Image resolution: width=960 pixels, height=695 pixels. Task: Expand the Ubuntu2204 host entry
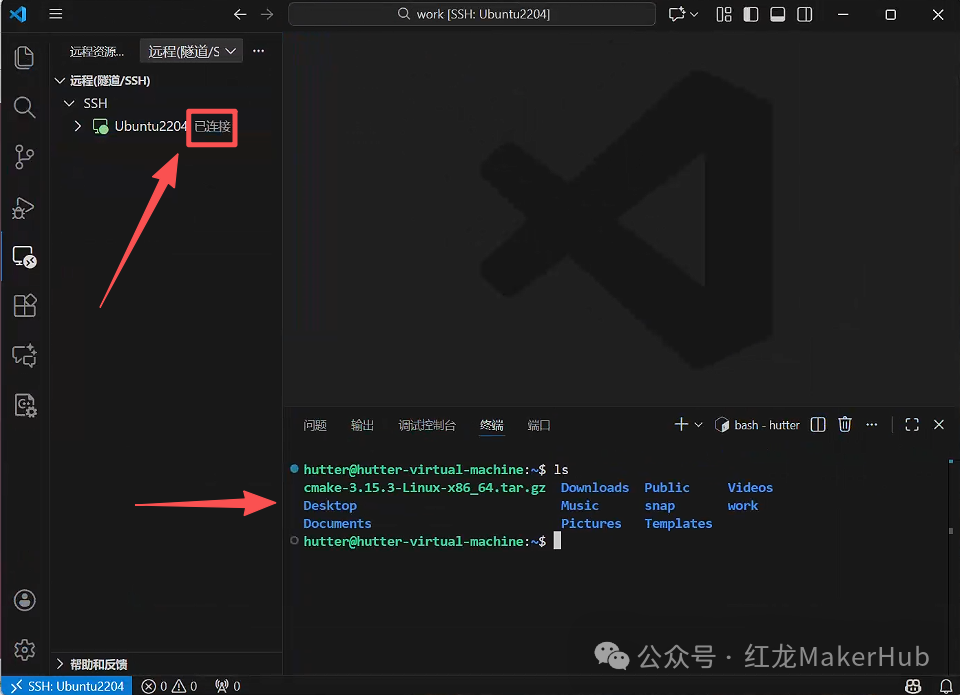(x=78, y=126)
